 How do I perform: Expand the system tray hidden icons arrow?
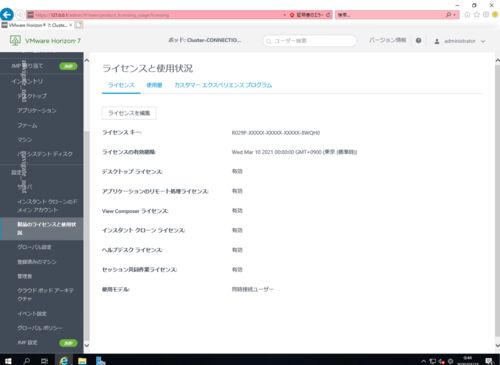pos(423,361)
